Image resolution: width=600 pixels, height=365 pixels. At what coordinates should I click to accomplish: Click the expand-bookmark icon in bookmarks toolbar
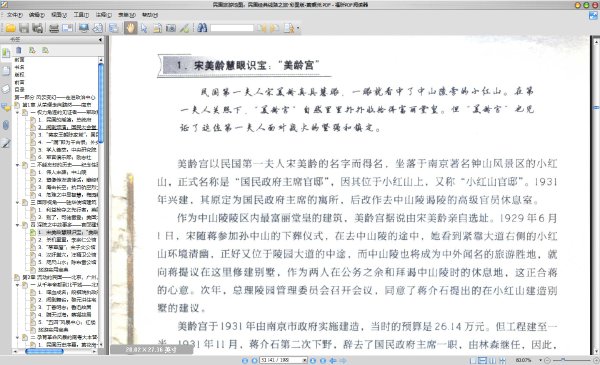(32, 50)
